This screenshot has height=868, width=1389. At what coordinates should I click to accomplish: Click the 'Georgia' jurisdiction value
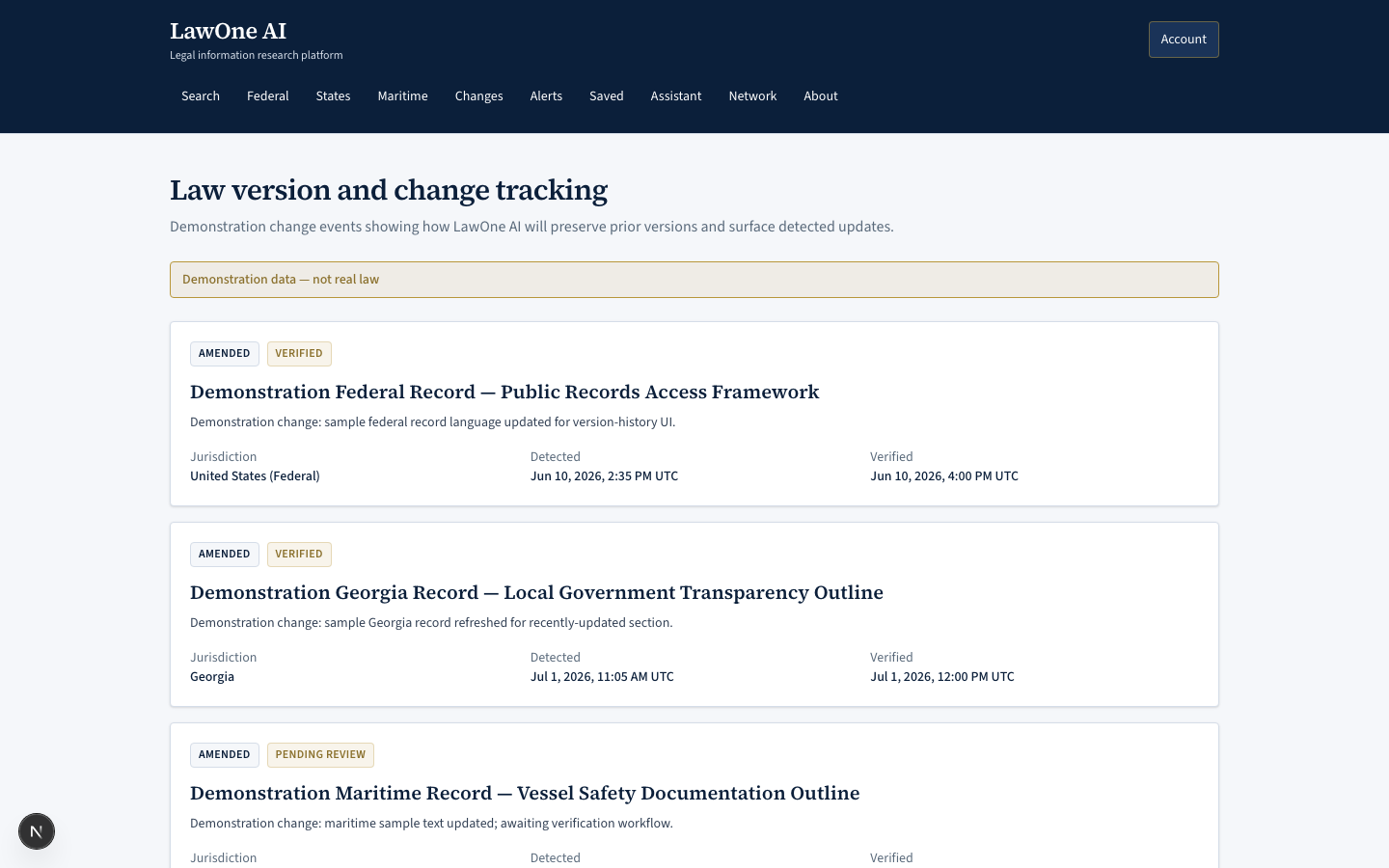tap(212, 677)
